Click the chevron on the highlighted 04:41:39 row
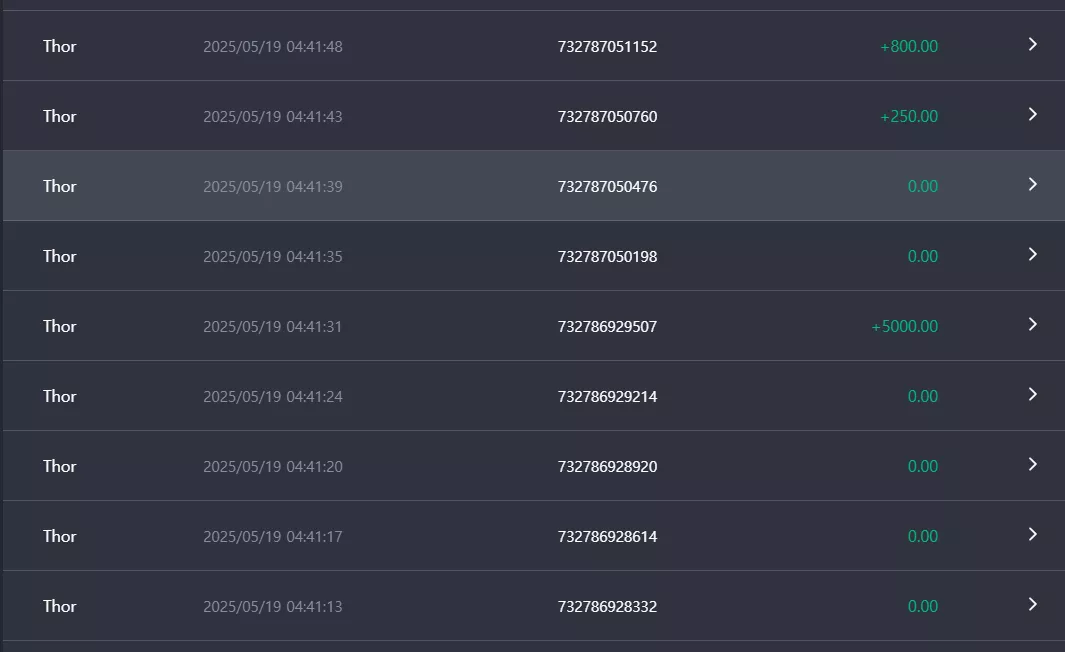 (x=1032, y=184)
